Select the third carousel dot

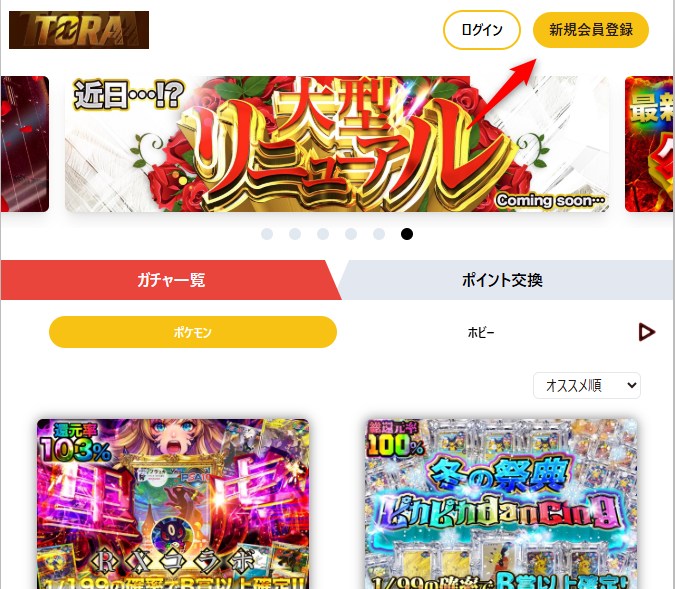click(x=323, y=234)
